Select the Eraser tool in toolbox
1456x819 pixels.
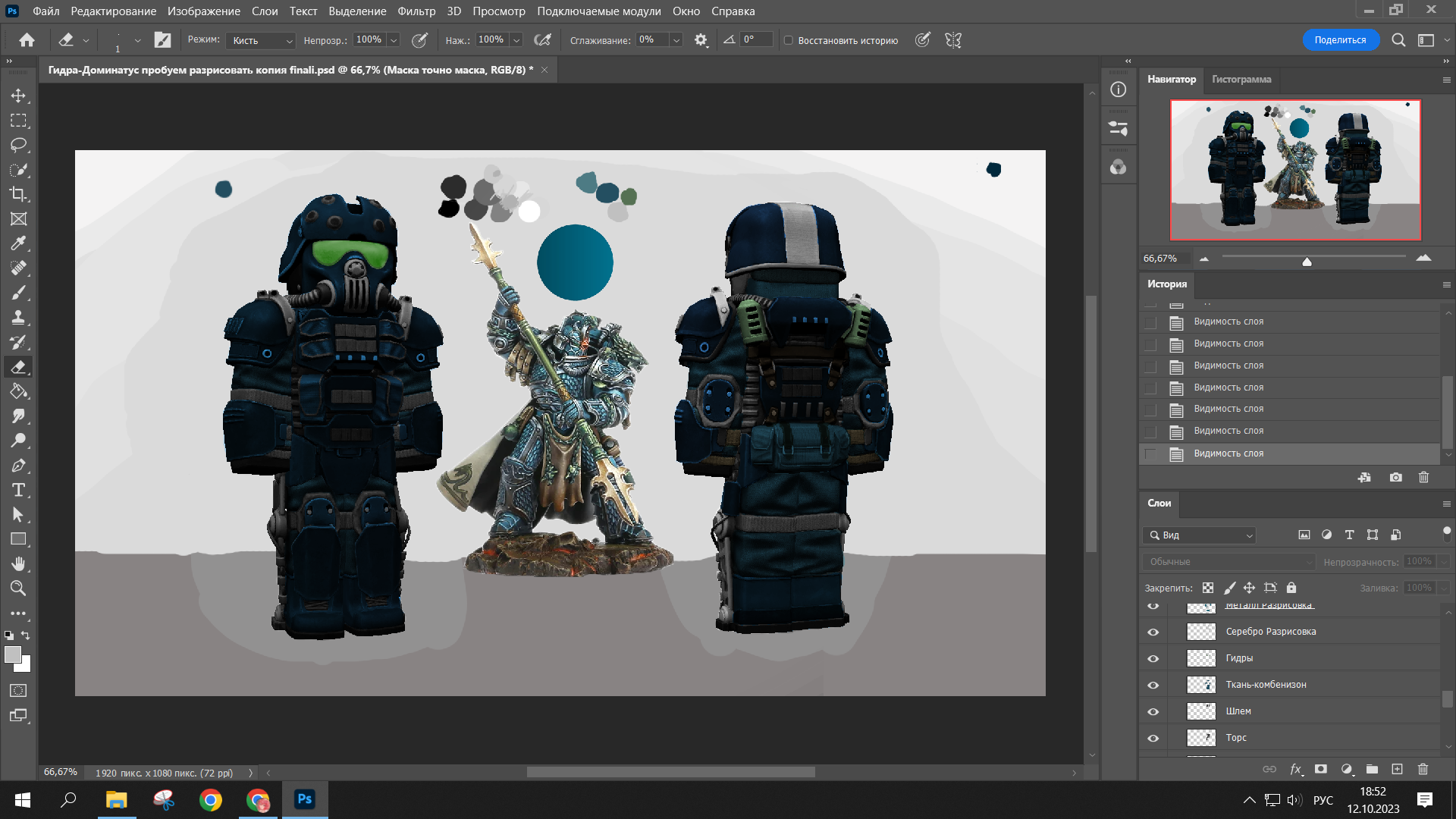pyautogui.click(x=18, y=367)
